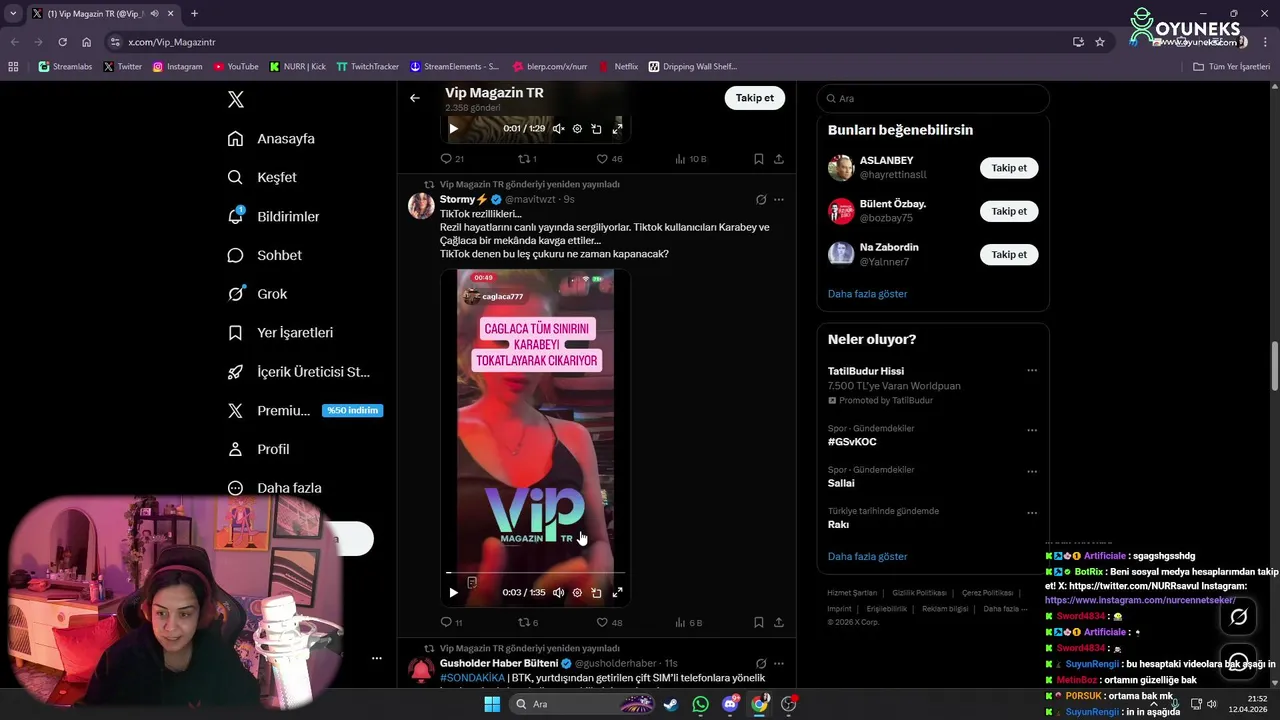Image resolution: width=1280 pixels, height=720 pixels.
Task: Expand Daha fazla sidebar menu
Action: pos(274,488)
